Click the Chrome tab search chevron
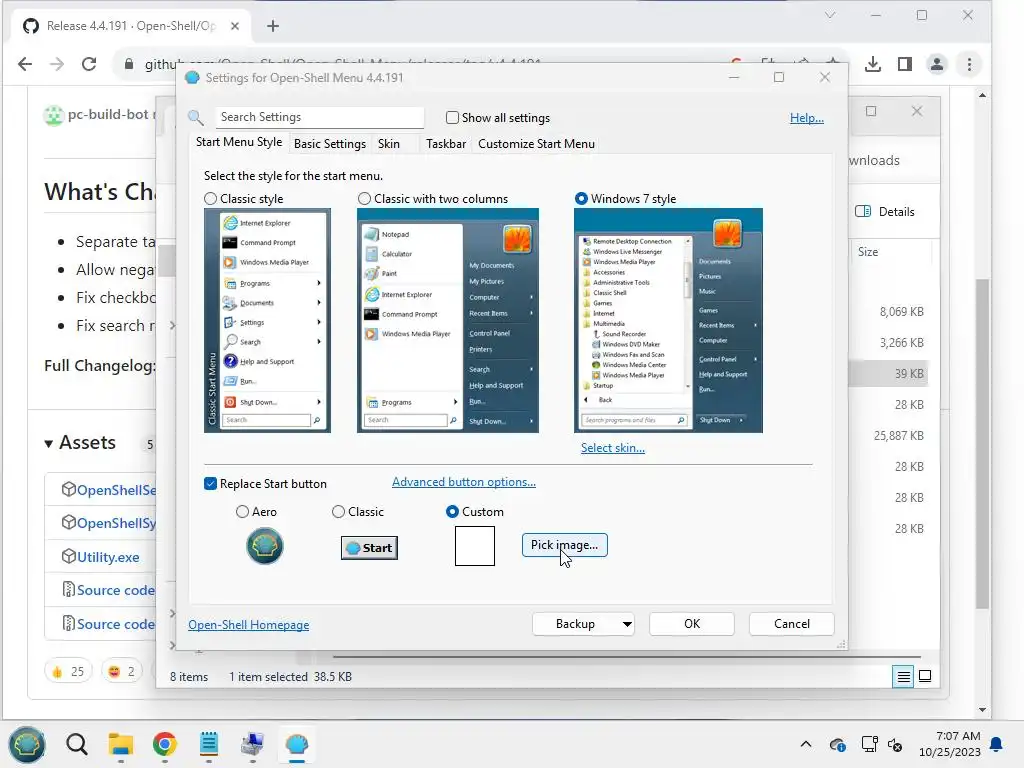 point(830,15)
